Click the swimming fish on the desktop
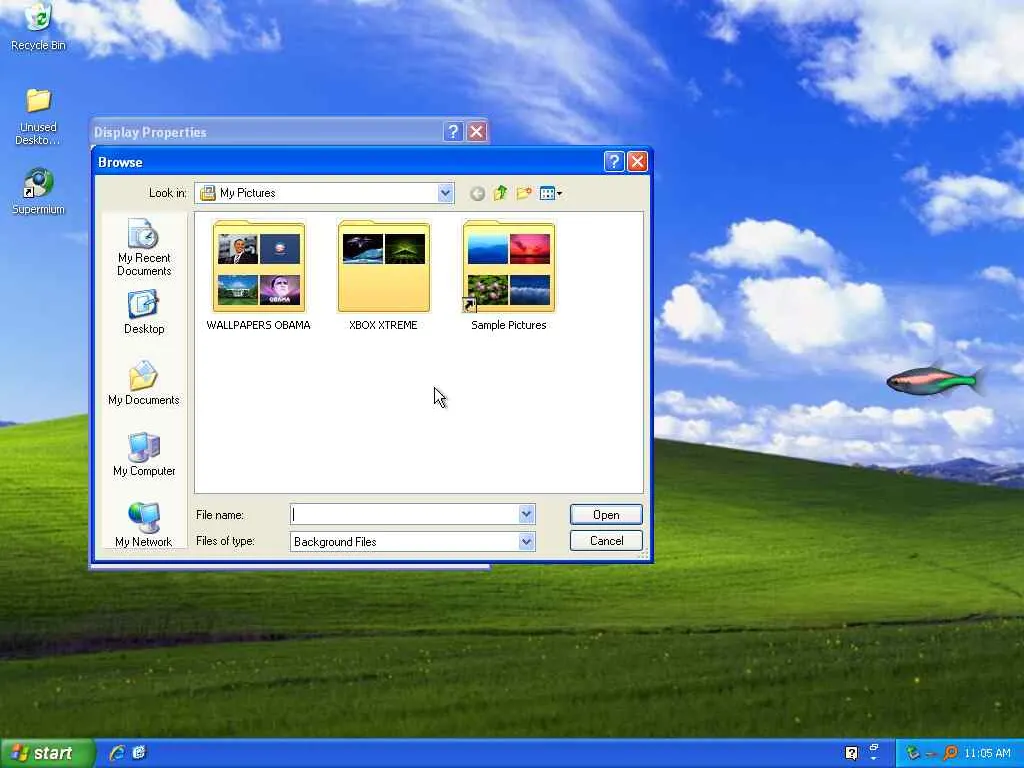 (935, 380)
